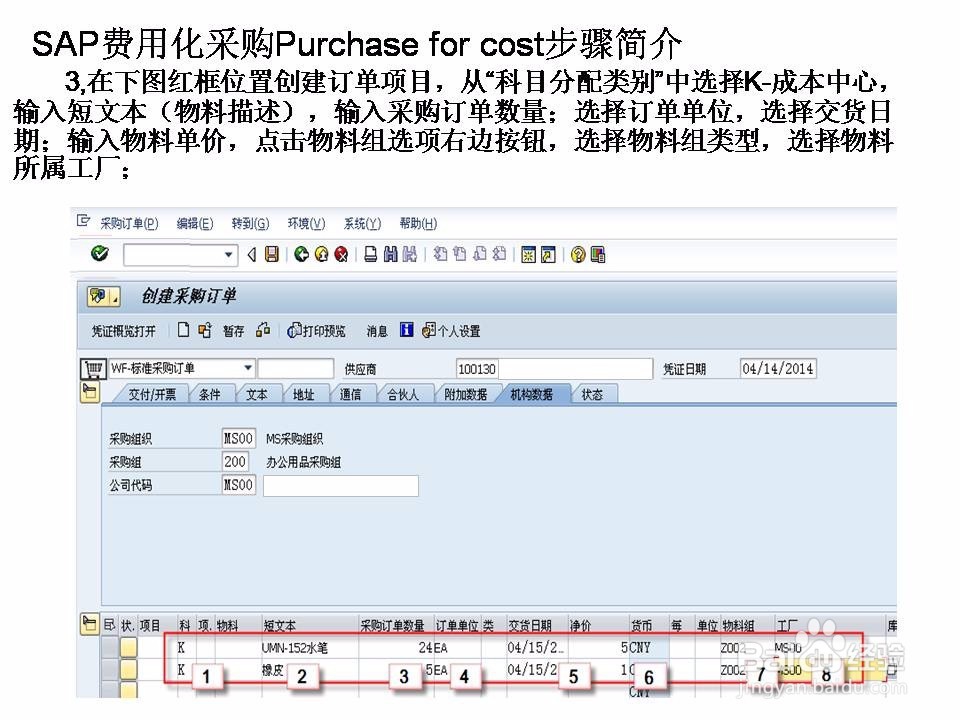Click the yellow Help question mark icon

click(x=577, y=255)
